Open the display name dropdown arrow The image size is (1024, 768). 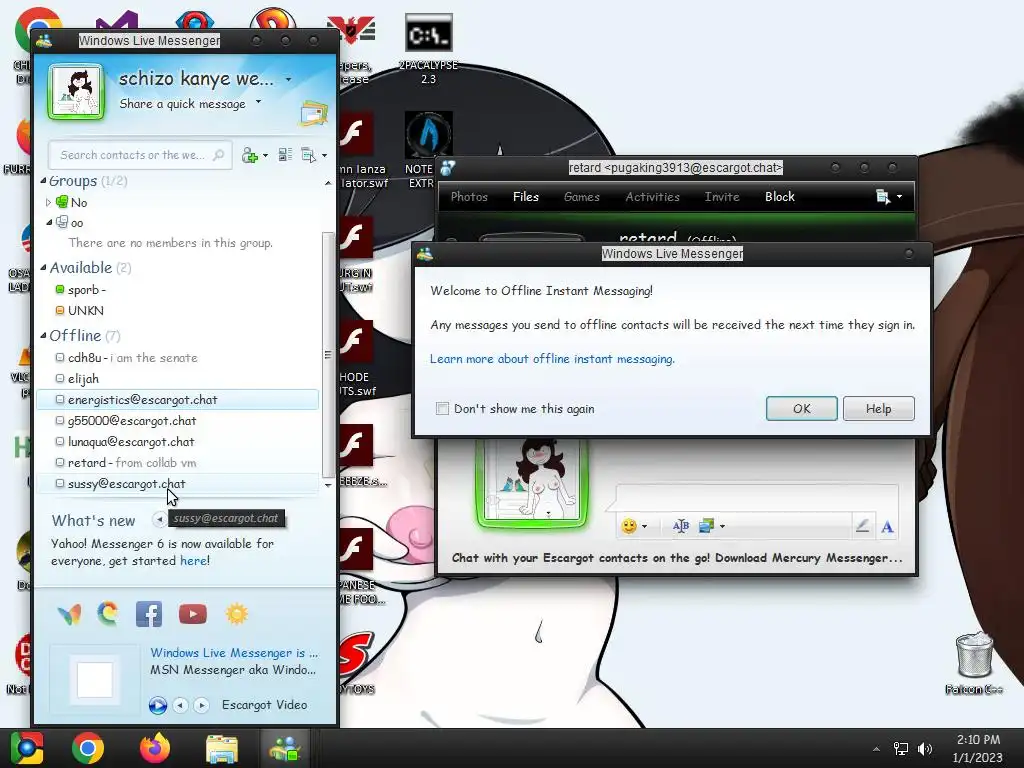pos(288,80)
